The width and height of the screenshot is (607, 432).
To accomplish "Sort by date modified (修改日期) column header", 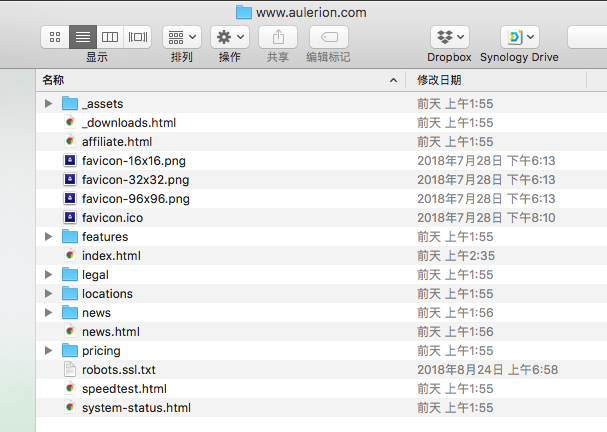I will 496,80.
